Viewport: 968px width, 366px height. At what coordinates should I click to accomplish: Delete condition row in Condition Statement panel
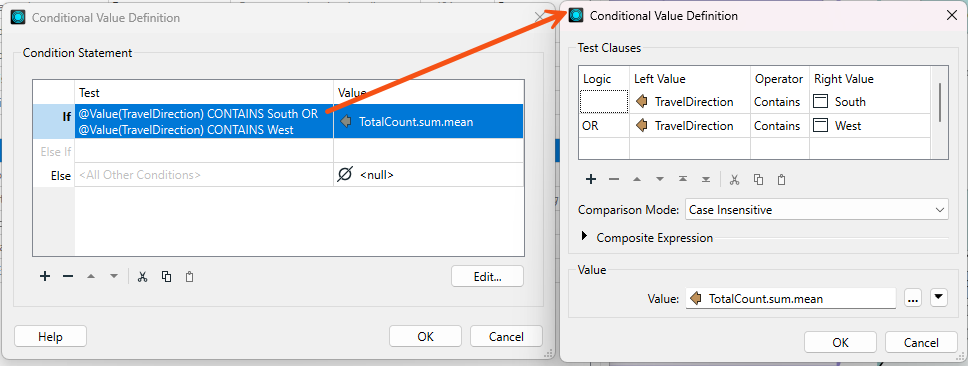68,277
